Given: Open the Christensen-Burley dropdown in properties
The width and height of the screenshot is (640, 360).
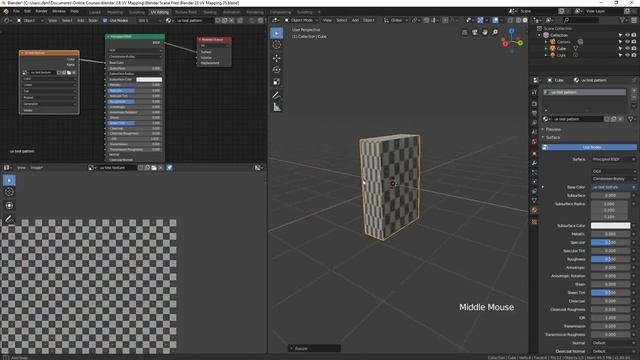Looking at the screenshot, I should 613,179.
